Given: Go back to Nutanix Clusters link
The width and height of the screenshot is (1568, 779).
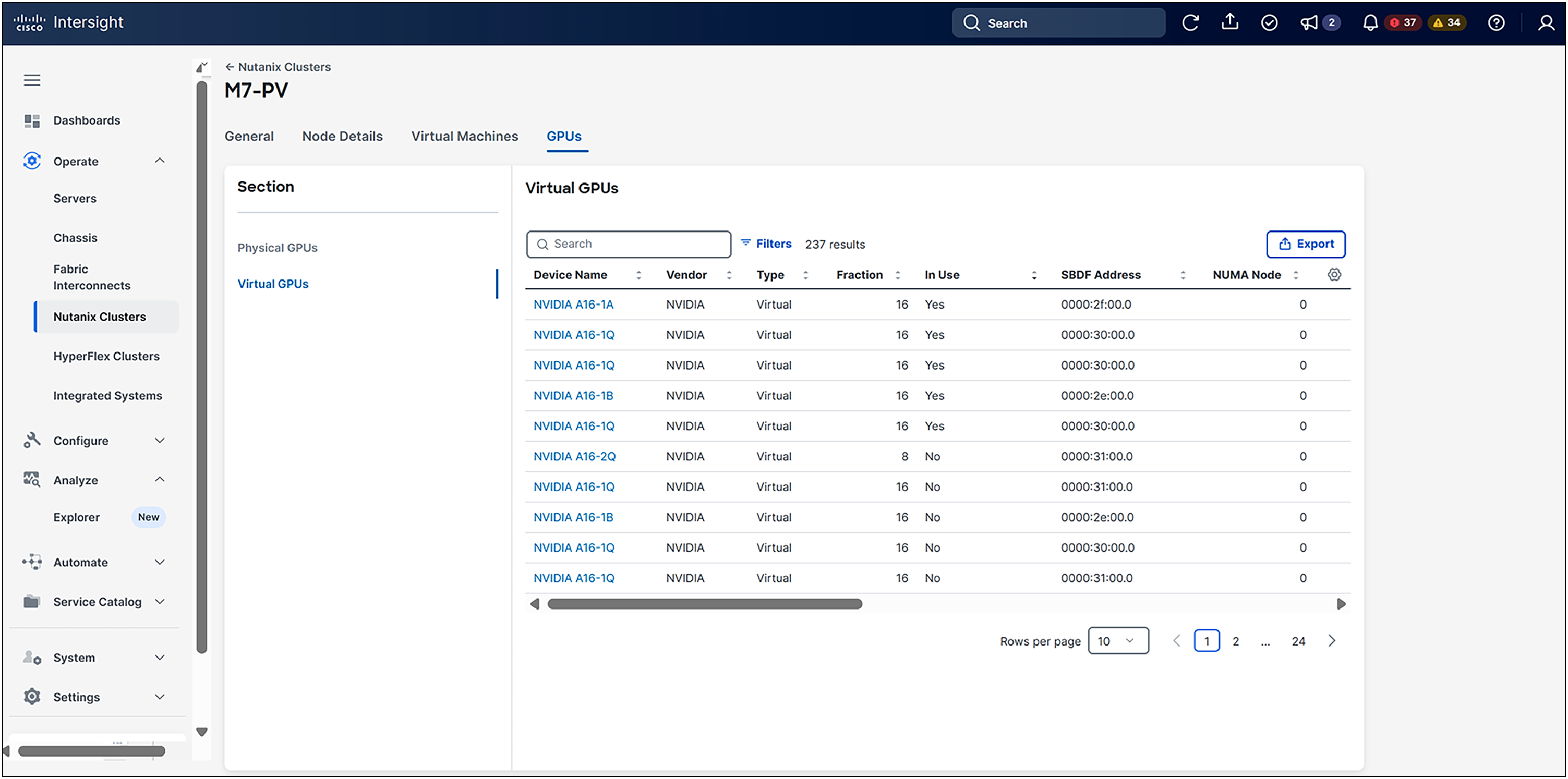Looking at the screenshot, I should (278, 67).
